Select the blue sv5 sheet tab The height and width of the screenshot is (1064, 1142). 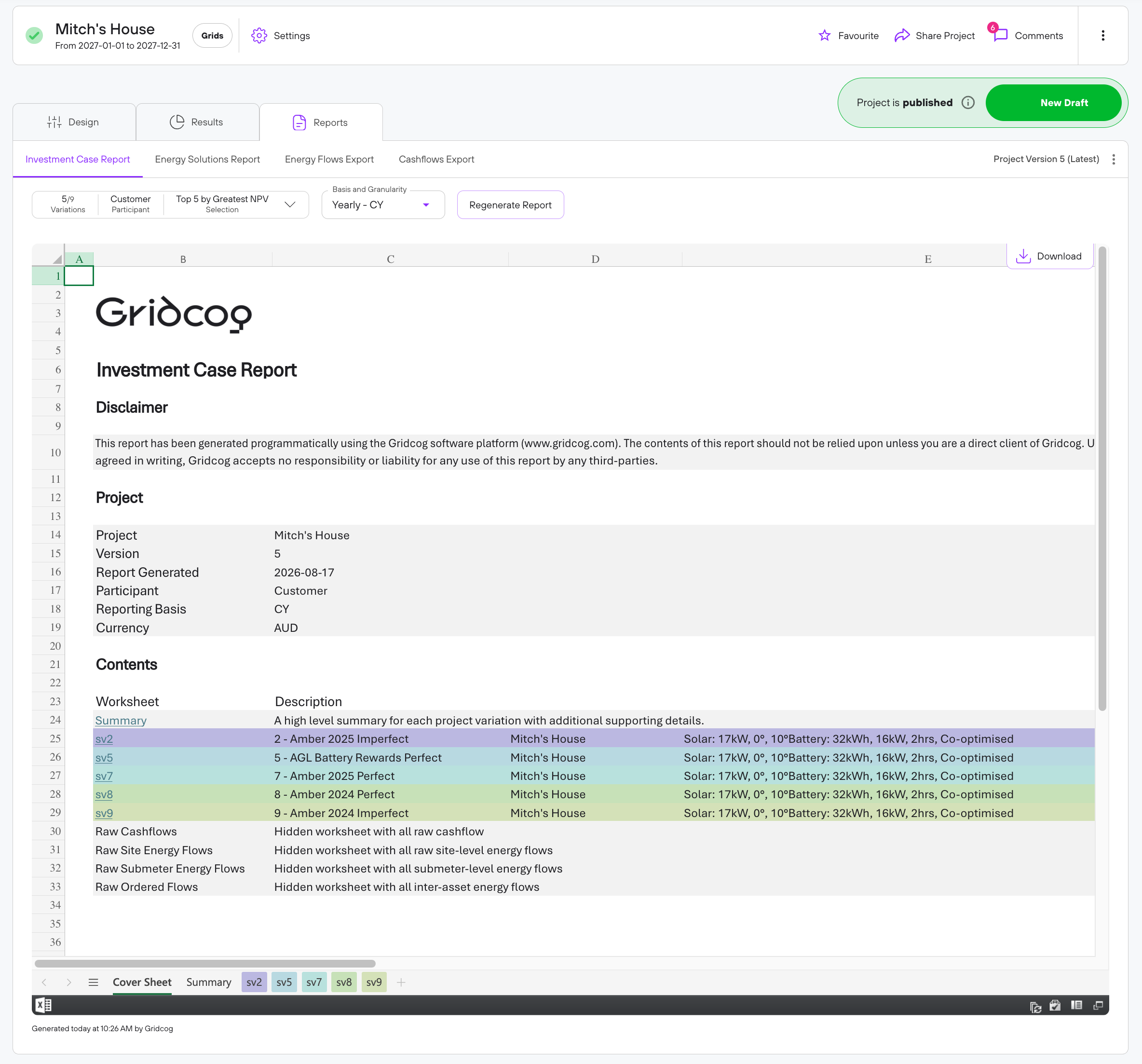(284, 982)
